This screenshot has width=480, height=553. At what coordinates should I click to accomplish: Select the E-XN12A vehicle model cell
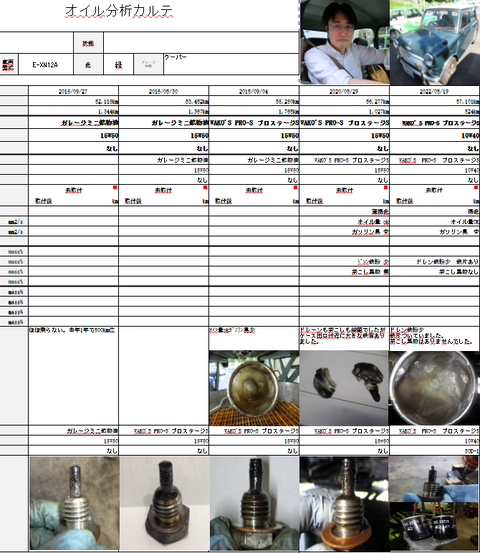(46, 65)
